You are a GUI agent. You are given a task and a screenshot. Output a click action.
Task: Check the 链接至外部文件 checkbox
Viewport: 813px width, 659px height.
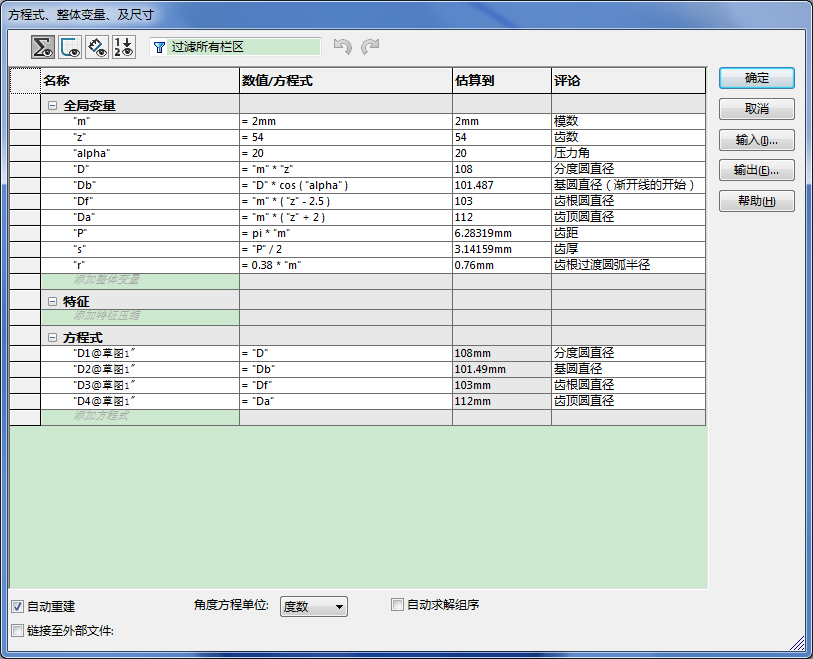(18, 630)
